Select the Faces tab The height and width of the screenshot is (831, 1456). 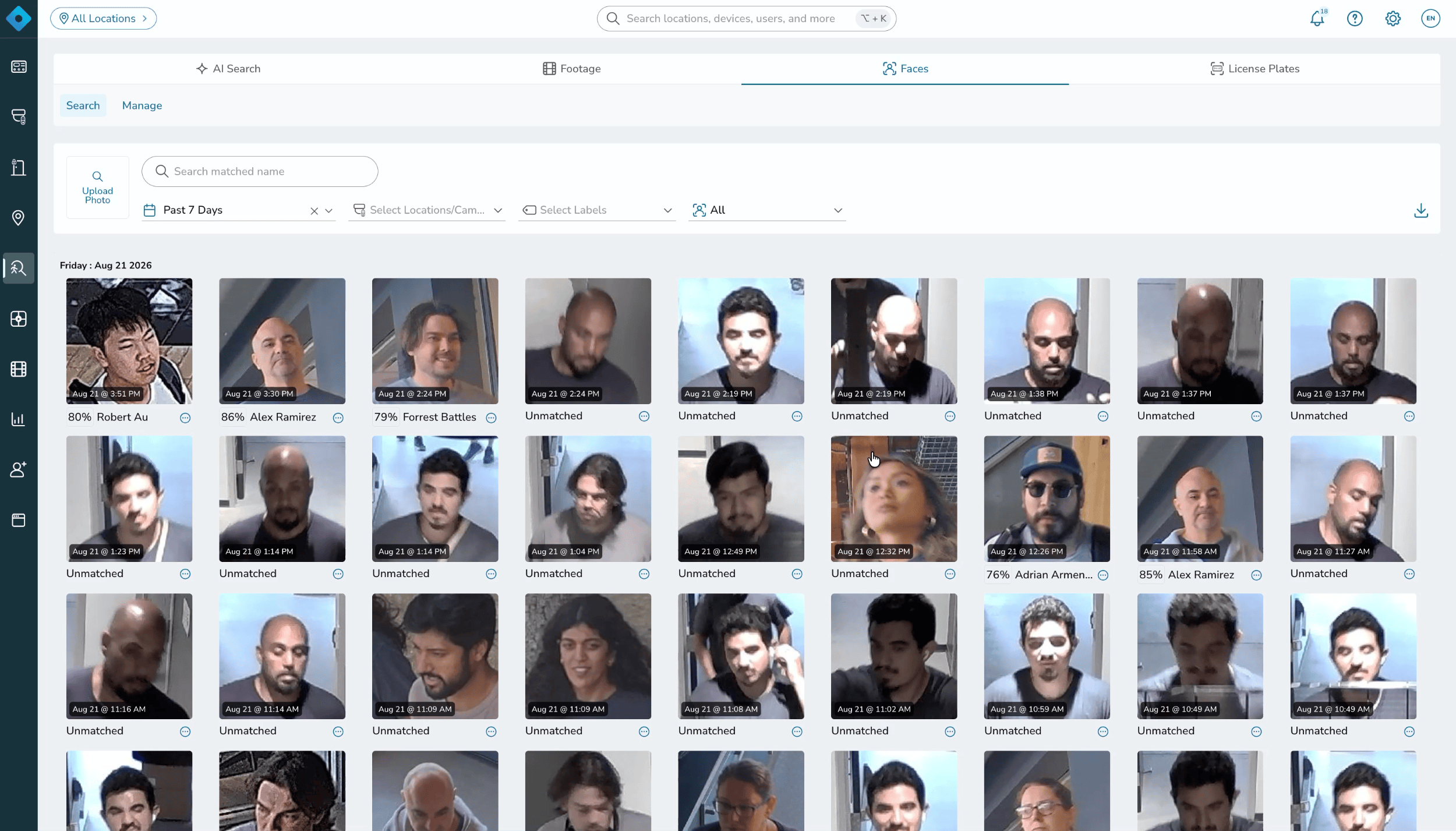pyautogui.click(x=905, y=69)
